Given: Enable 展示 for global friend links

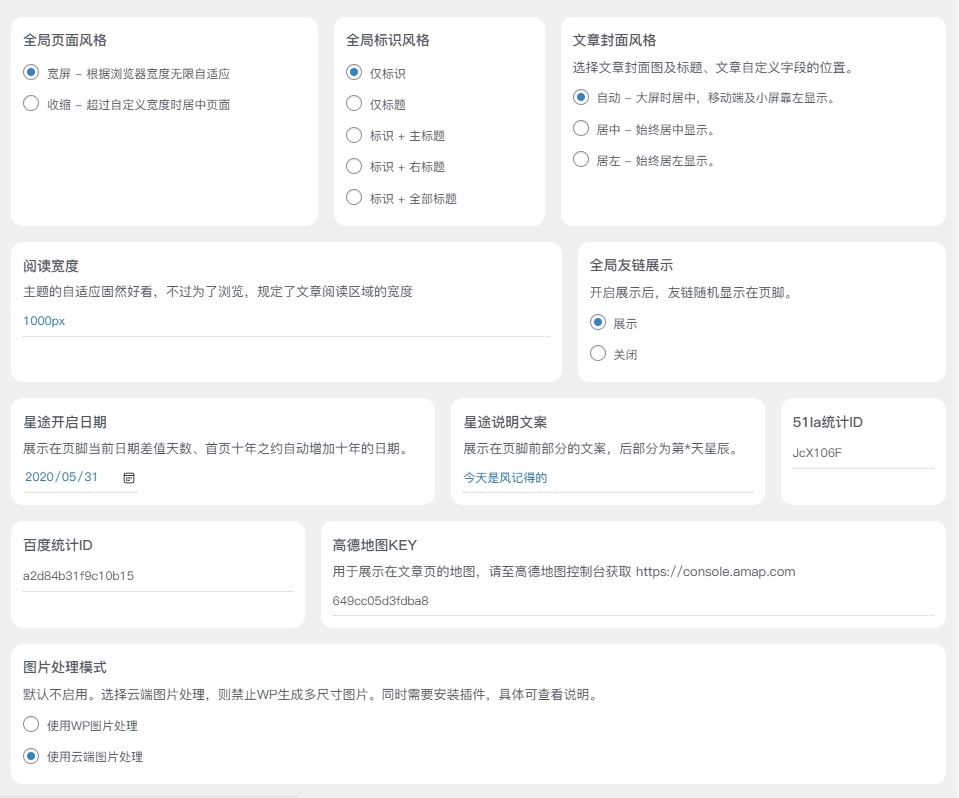Looking at the screenshot, I should pos(598,323).
